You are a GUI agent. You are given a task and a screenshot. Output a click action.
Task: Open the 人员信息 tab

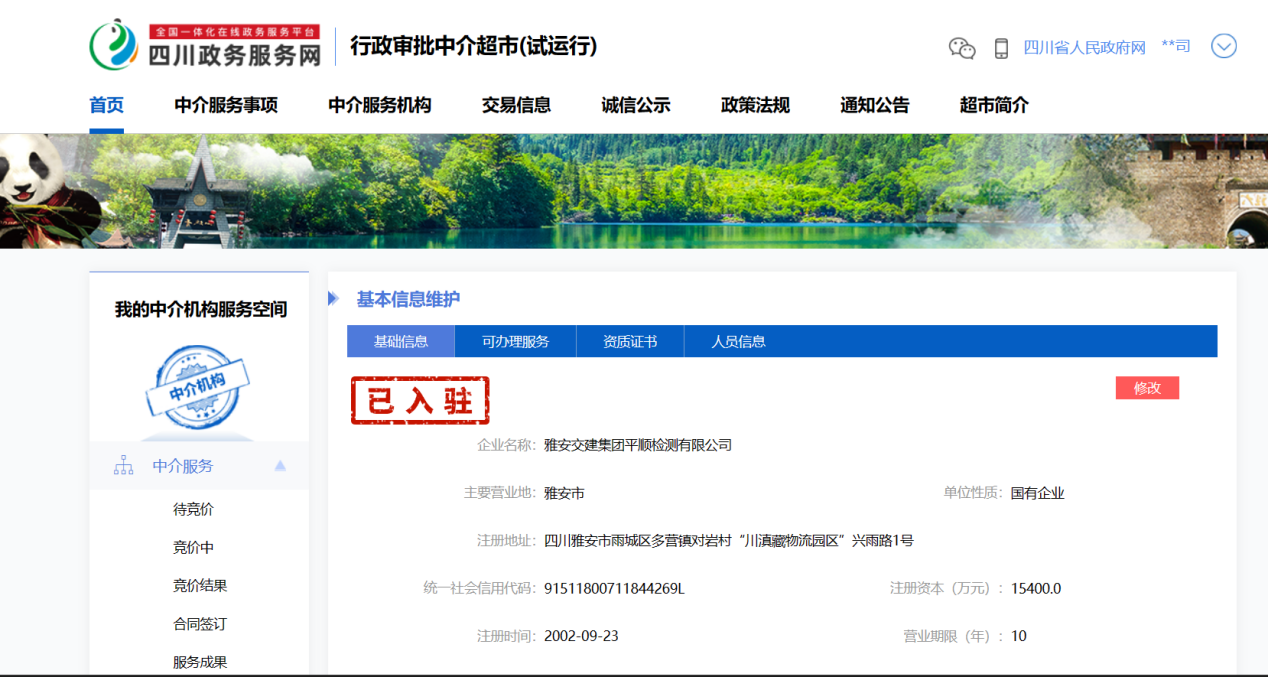point(738,341)
